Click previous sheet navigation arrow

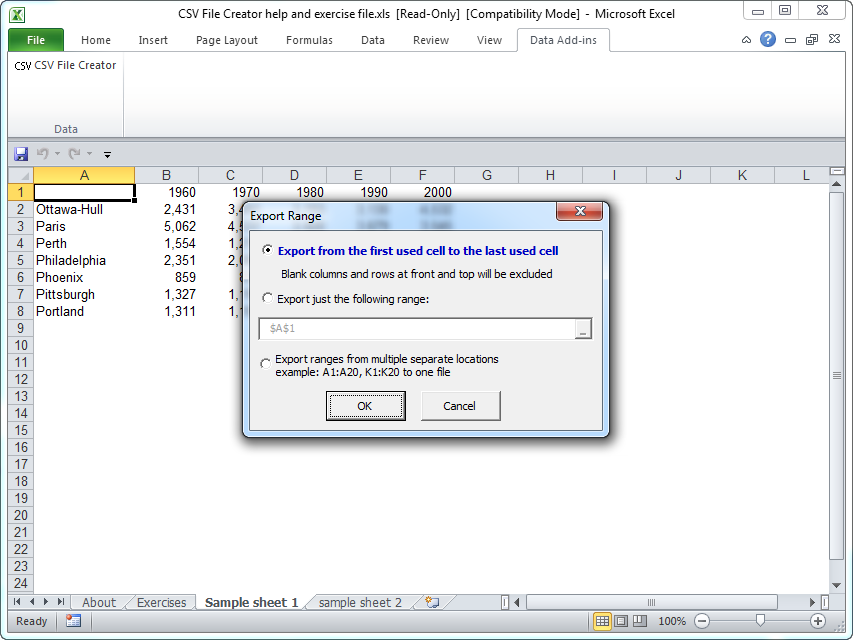click(32, 602)
